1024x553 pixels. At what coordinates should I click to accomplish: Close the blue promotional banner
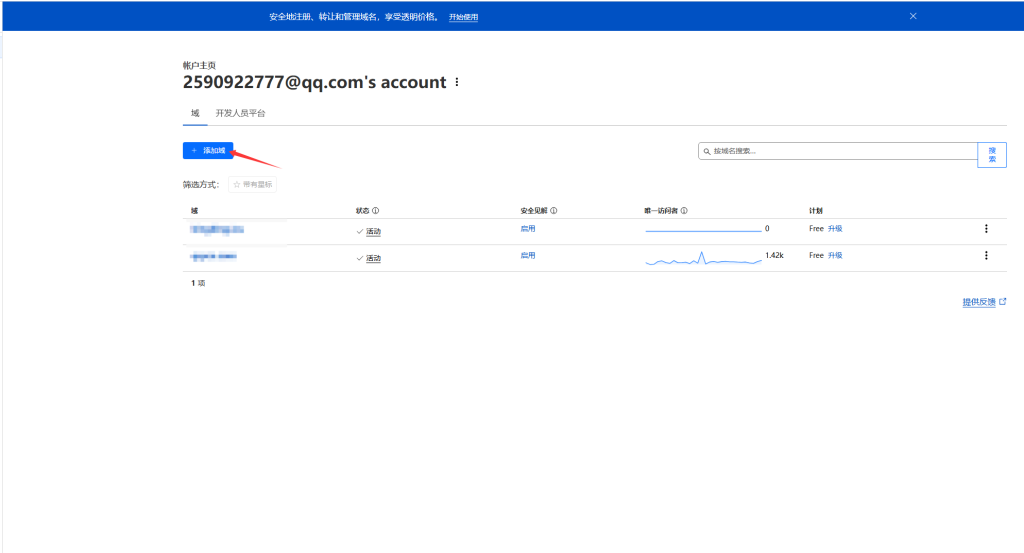pyautogui.click(x=913, y=16)
